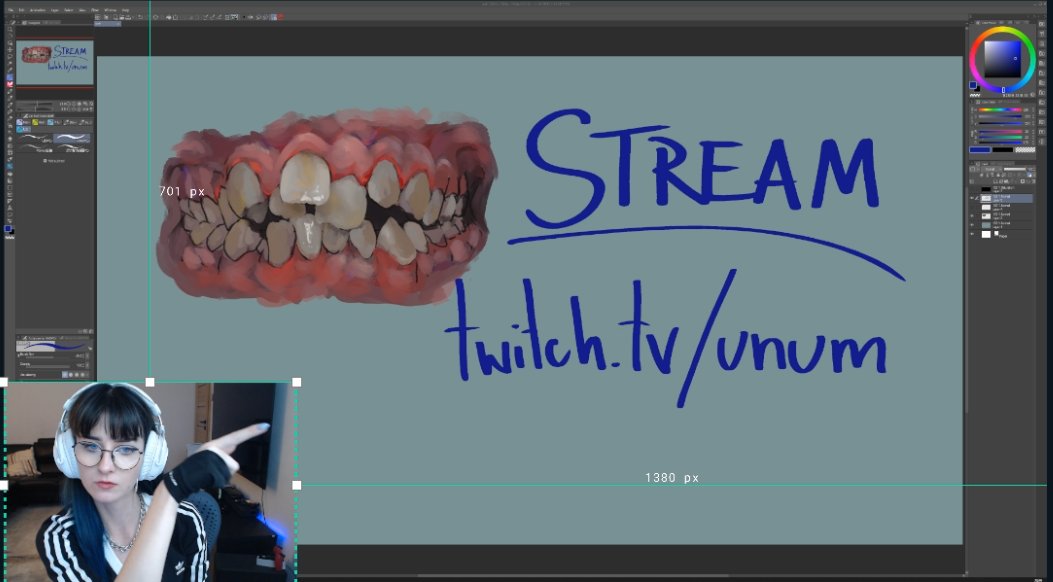Image resolution: width=1053 pixels, height=582 pixels.
Task: Click the Navigator canvas preview thumbnail
Action: [x=54, y=63]
